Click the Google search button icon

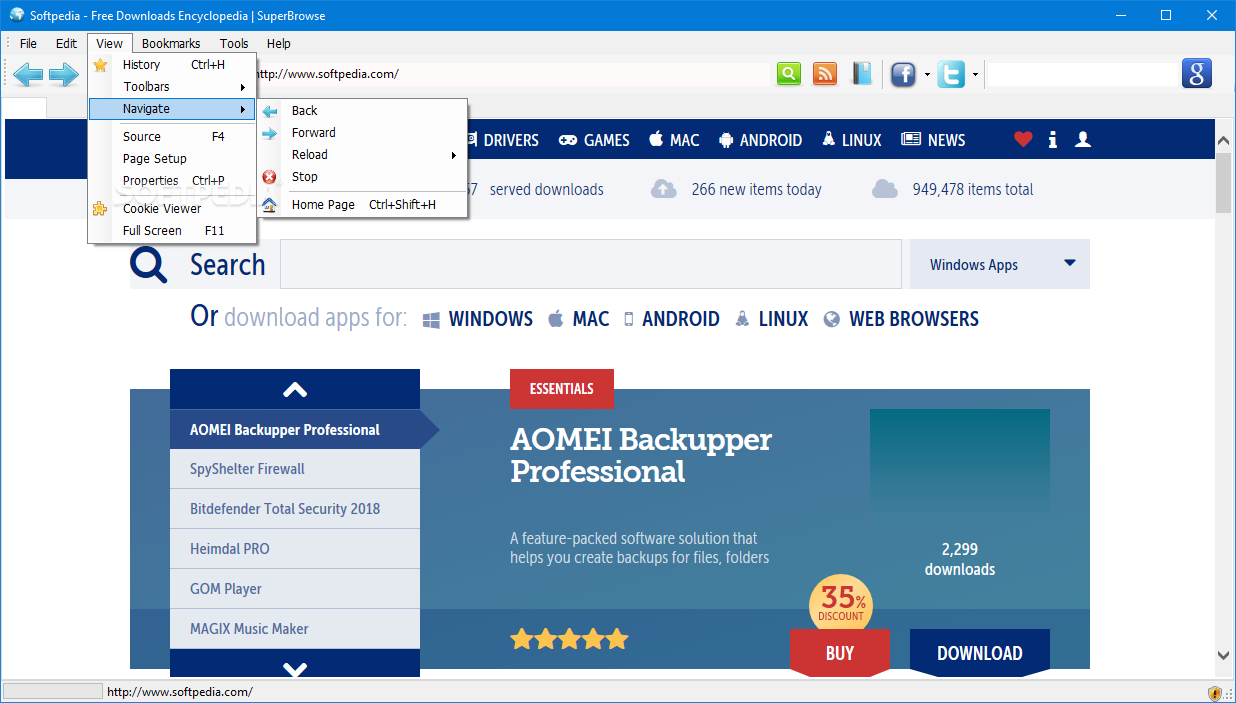click(1197, 74)
